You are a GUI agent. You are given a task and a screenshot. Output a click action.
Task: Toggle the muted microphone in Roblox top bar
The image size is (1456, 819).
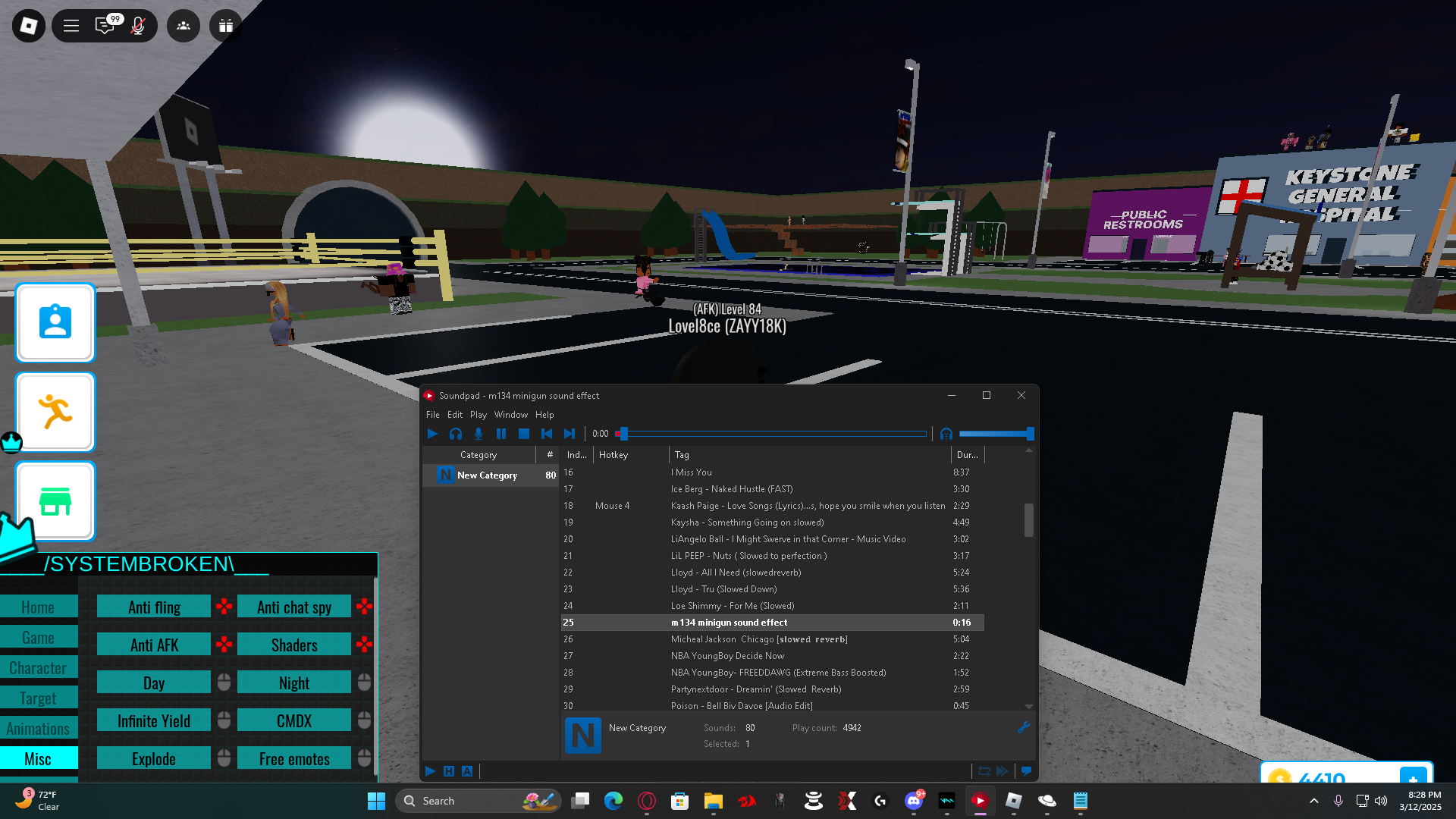pos(138,26)
